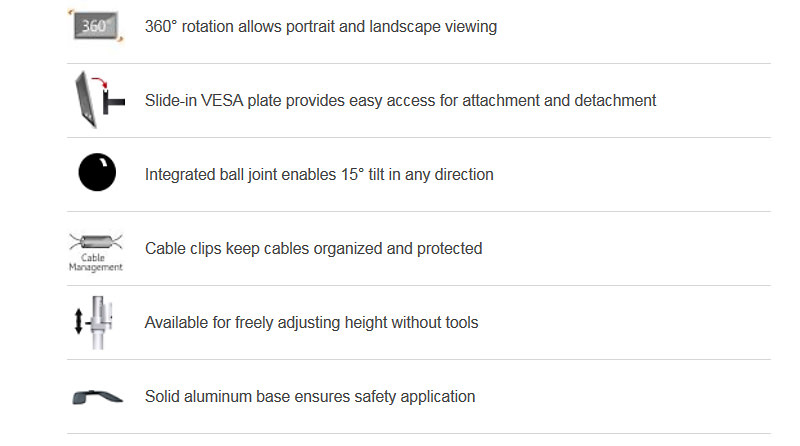The image size is (800, 446).
Task: Click the "Cable Management" caption under icon
Action: 96,264
